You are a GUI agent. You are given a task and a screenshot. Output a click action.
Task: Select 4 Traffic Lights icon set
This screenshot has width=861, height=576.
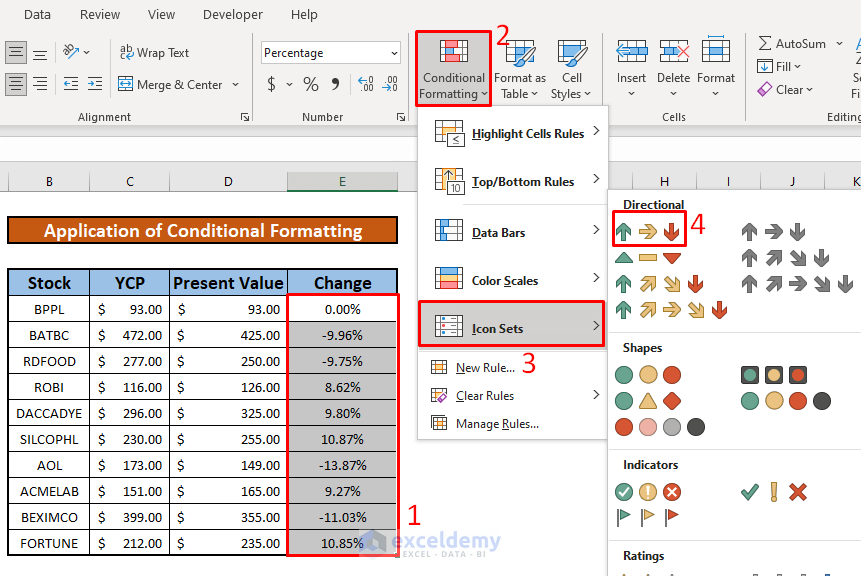point(785,401)
